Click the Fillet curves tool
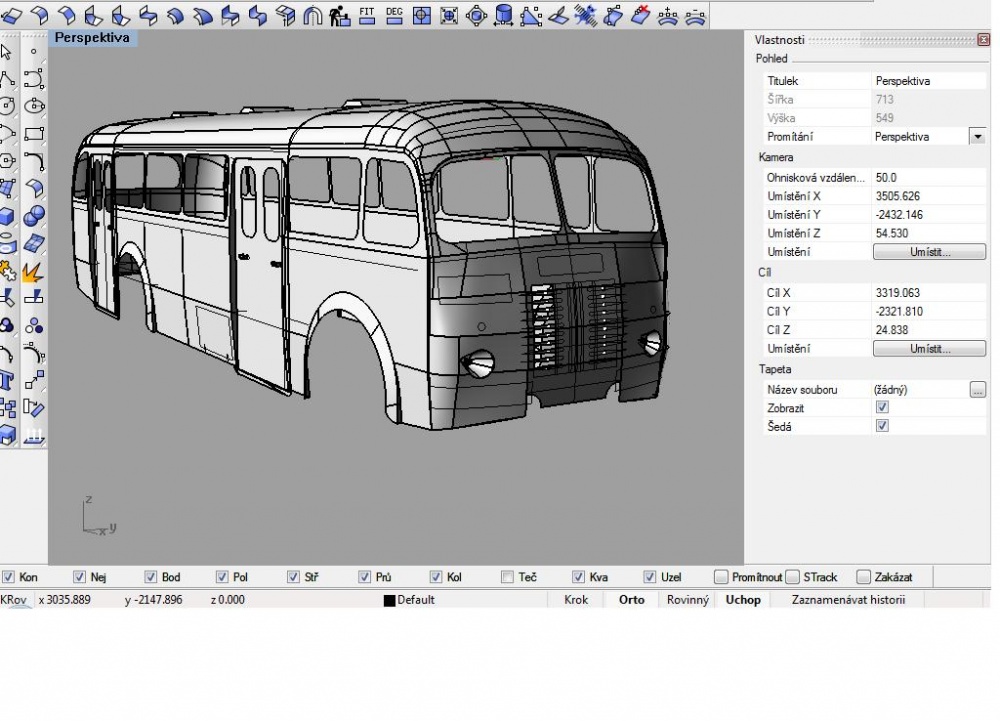The image size is (1000, 721). [x=34, y=161]
